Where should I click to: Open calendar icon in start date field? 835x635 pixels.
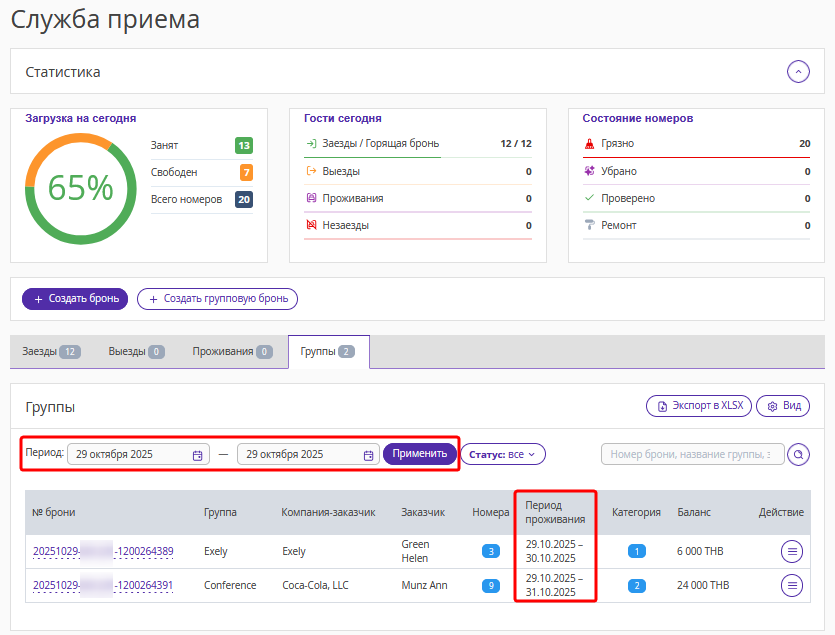[198, 455]
